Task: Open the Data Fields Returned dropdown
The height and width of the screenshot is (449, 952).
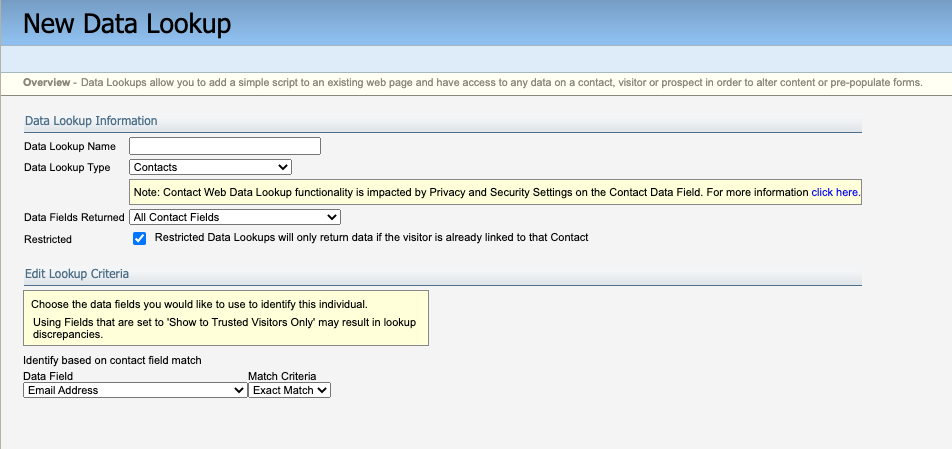Action: click(x=234, y=217)
